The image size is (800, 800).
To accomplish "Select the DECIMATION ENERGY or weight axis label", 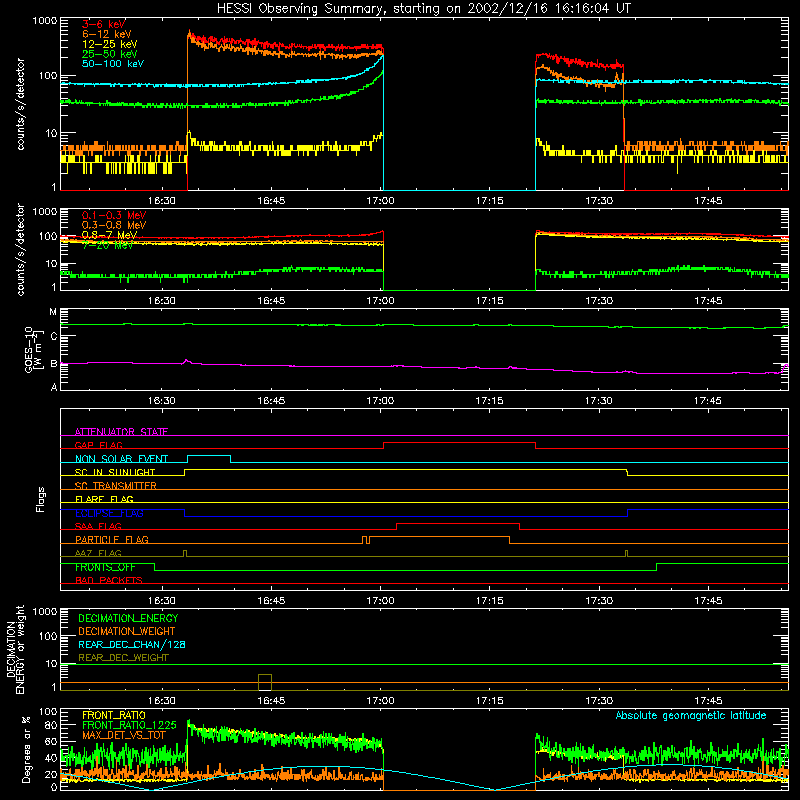I will [15, 649].
